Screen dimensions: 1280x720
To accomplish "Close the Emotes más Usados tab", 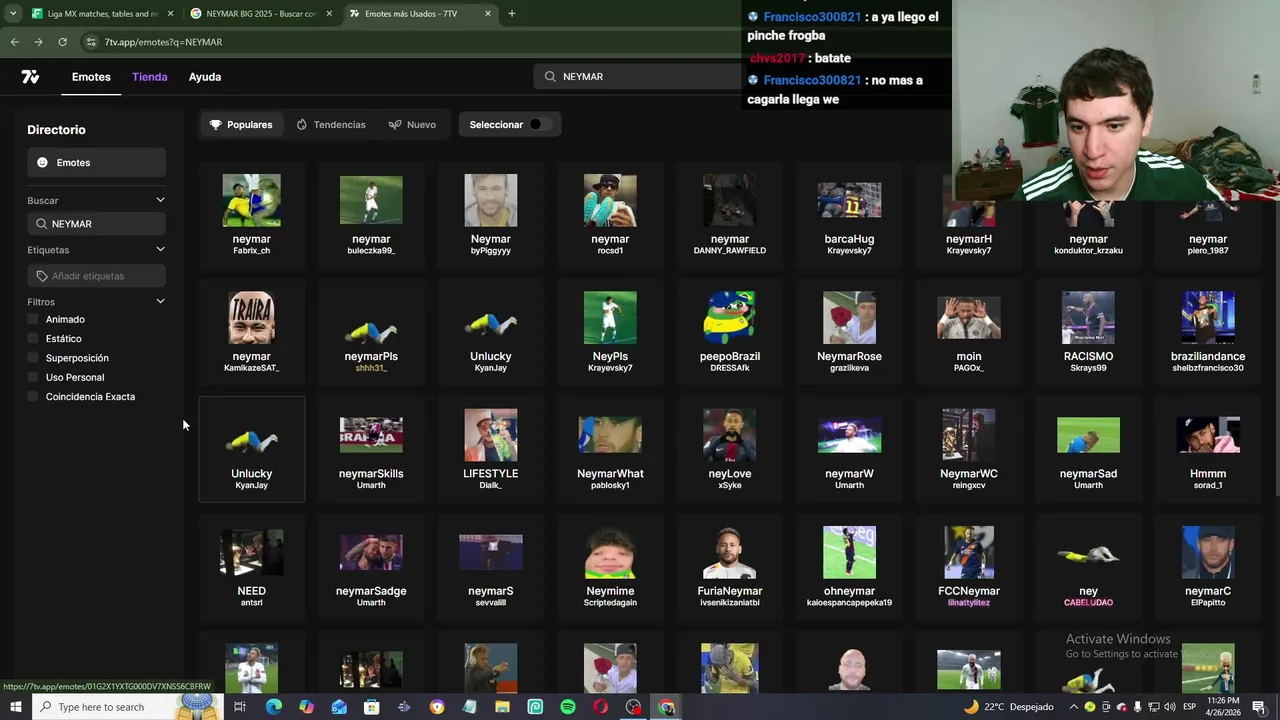I will tap(488, 13).
